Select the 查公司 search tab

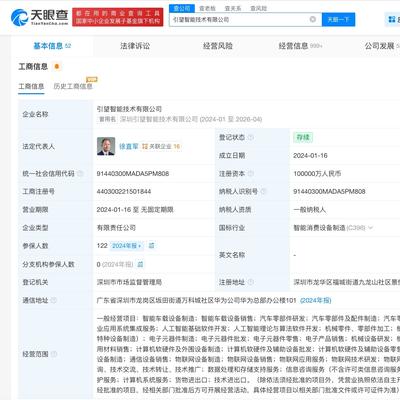[182, 8]
